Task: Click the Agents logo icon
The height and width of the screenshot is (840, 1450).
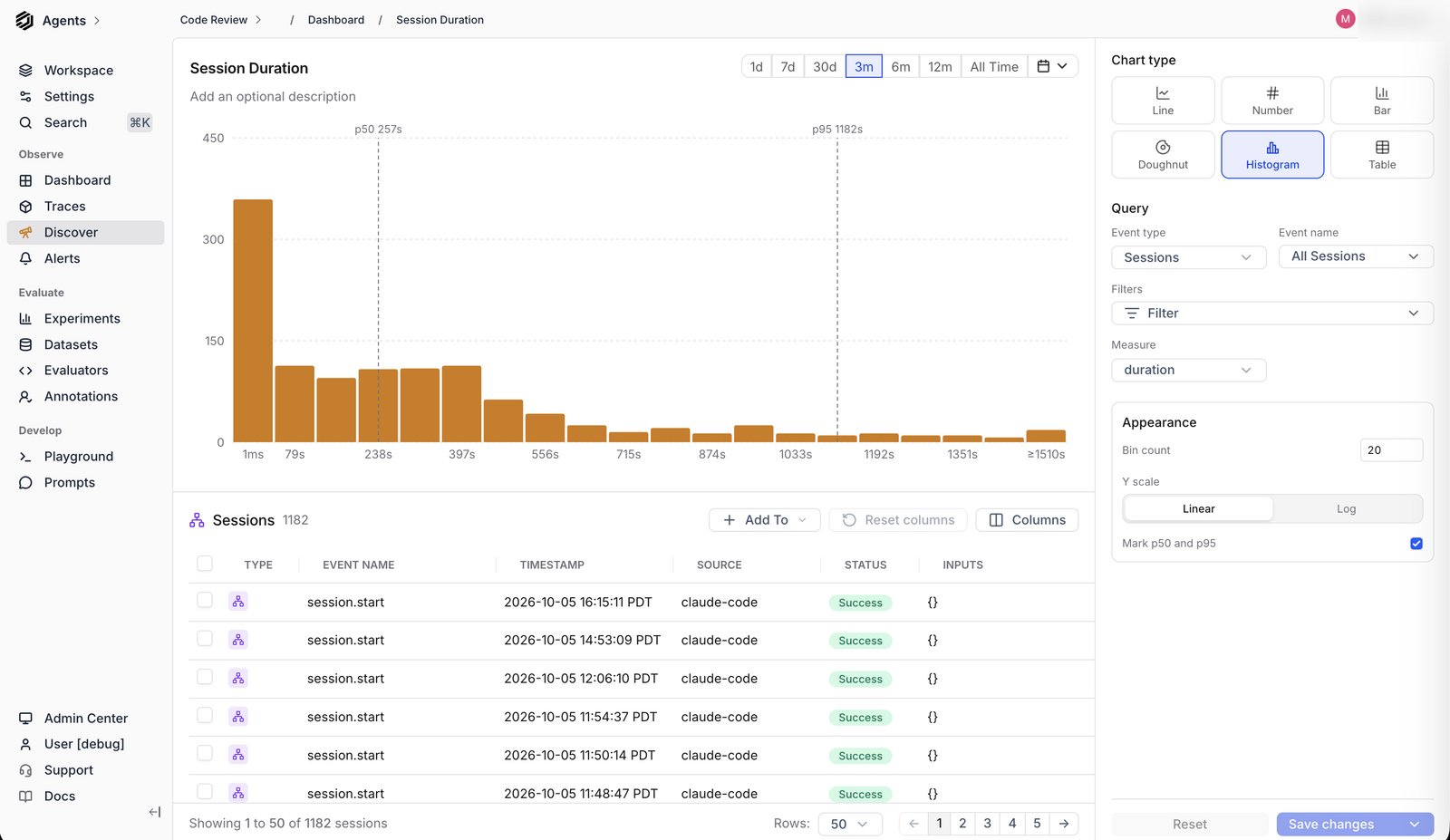Action: pos(24,20)
